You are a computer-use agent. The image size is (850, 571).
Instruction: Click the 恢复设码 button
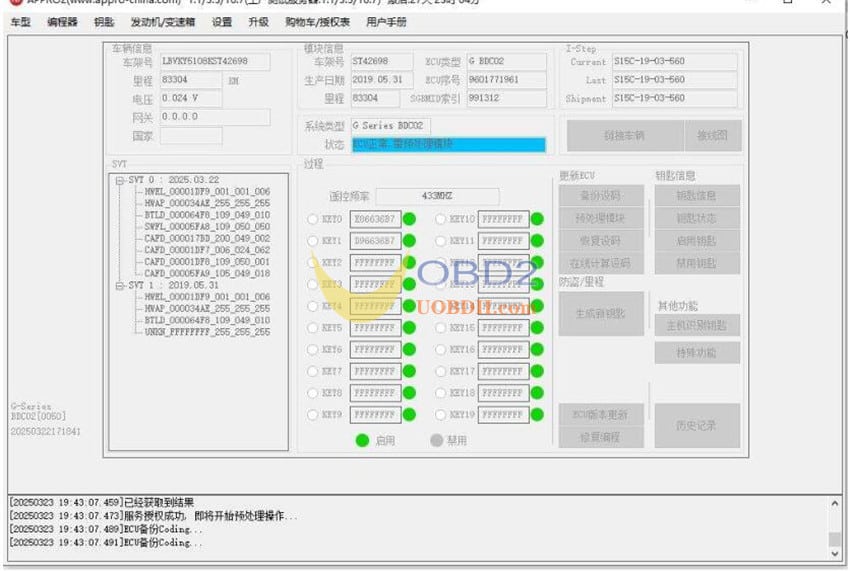(x=601, y=241)
